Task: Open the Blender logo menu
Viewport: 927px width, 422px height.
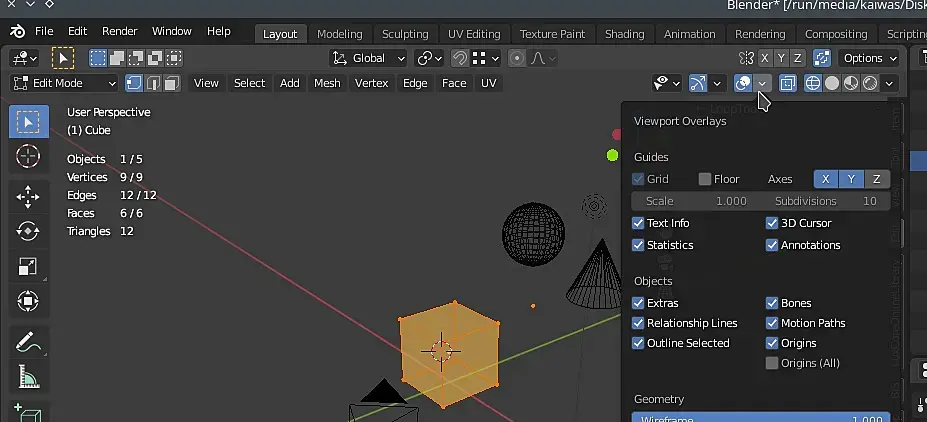Action: pos(18,31)
